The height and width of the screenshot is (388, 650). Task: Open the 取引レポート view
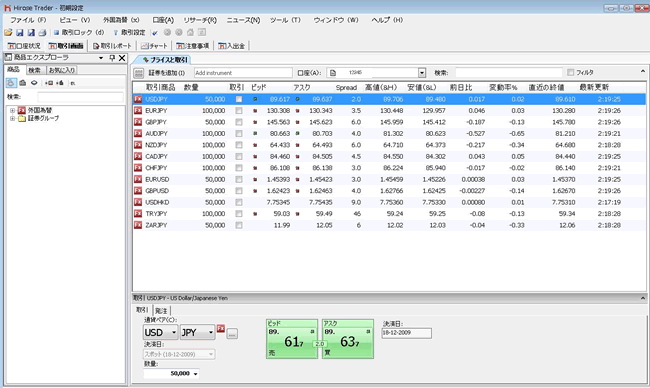point(112,46)
